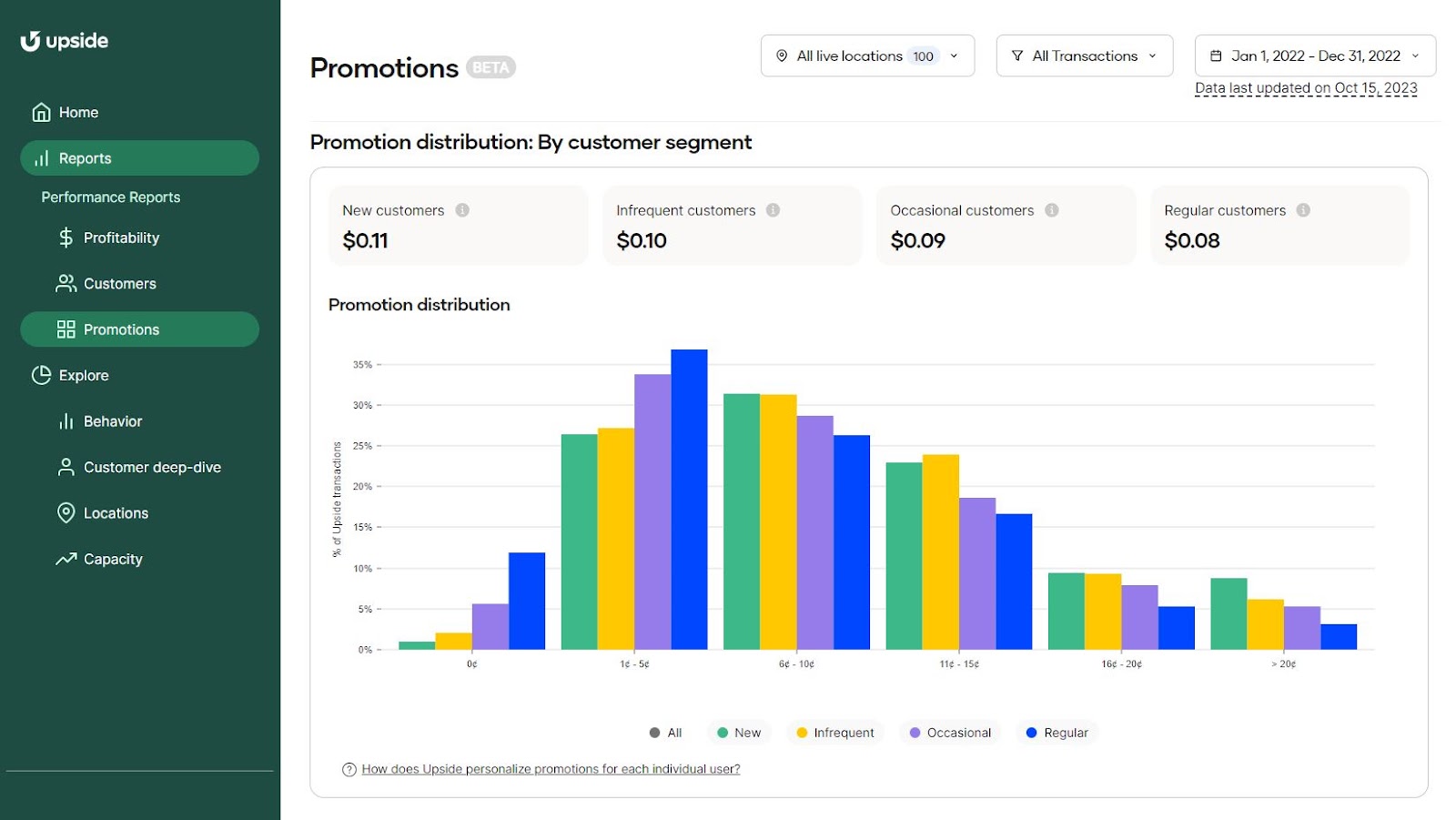The image size is (1456, 820).
Task: Click the New customers info tooltip icon
Action: (x=462, y=209)
